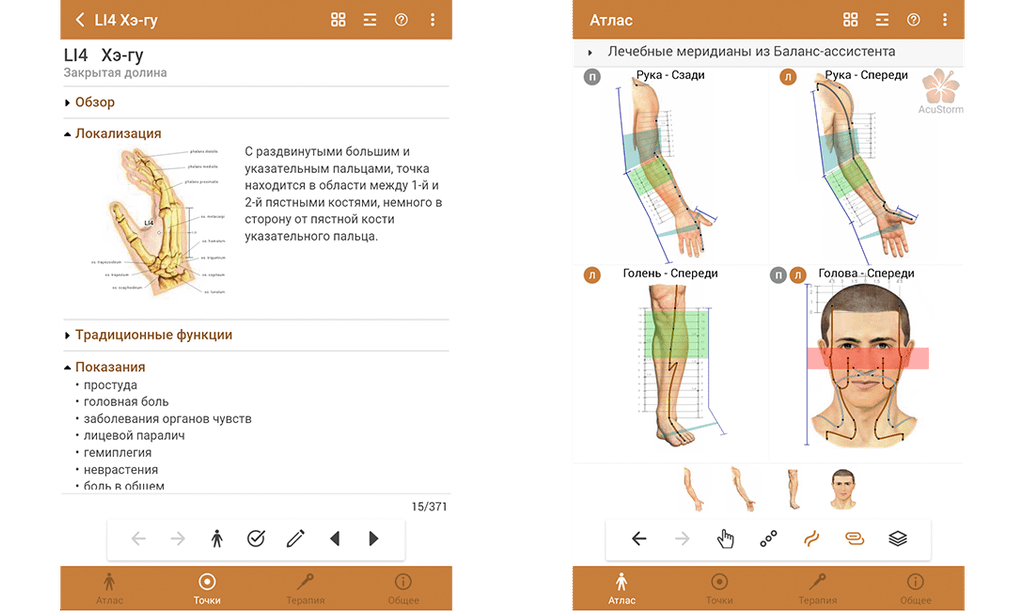Toggle Л badge on Голень - Спереди
The height and width of the screenshot is (611, 1024).
(592, 275)
